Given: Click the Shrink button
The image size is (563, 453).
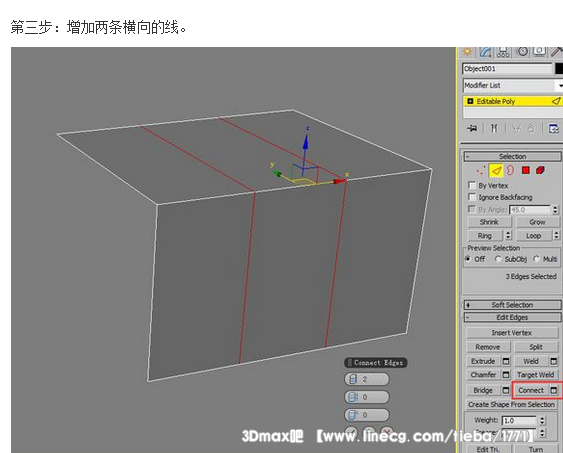Looking at the screenshot, I should (x=489, y=222).
